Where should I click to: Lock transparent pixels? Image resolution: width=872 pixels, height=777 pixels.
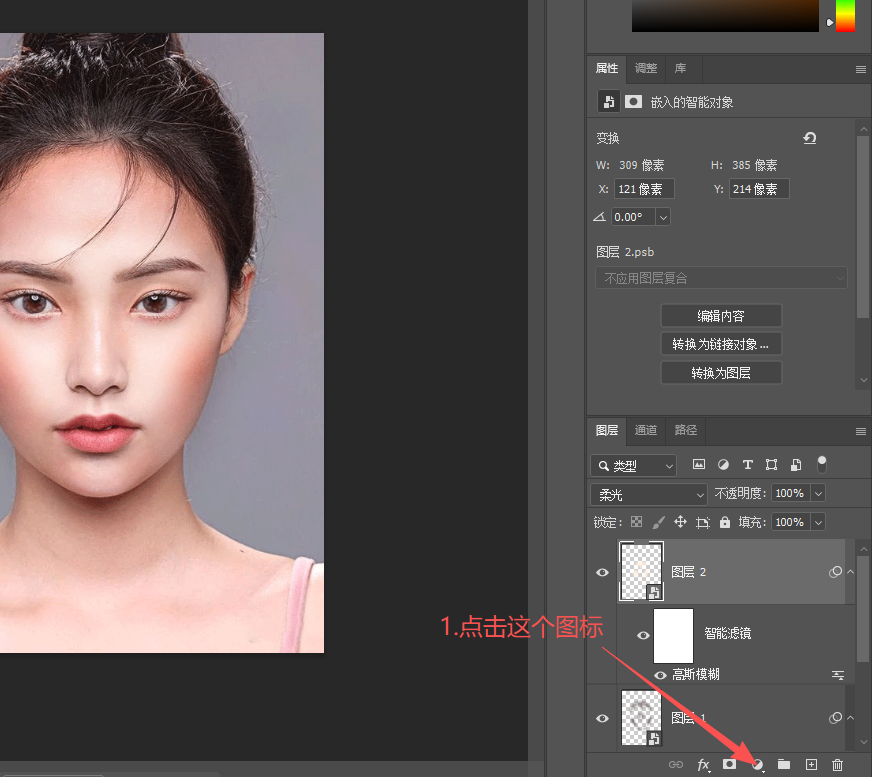coord(636,522)
